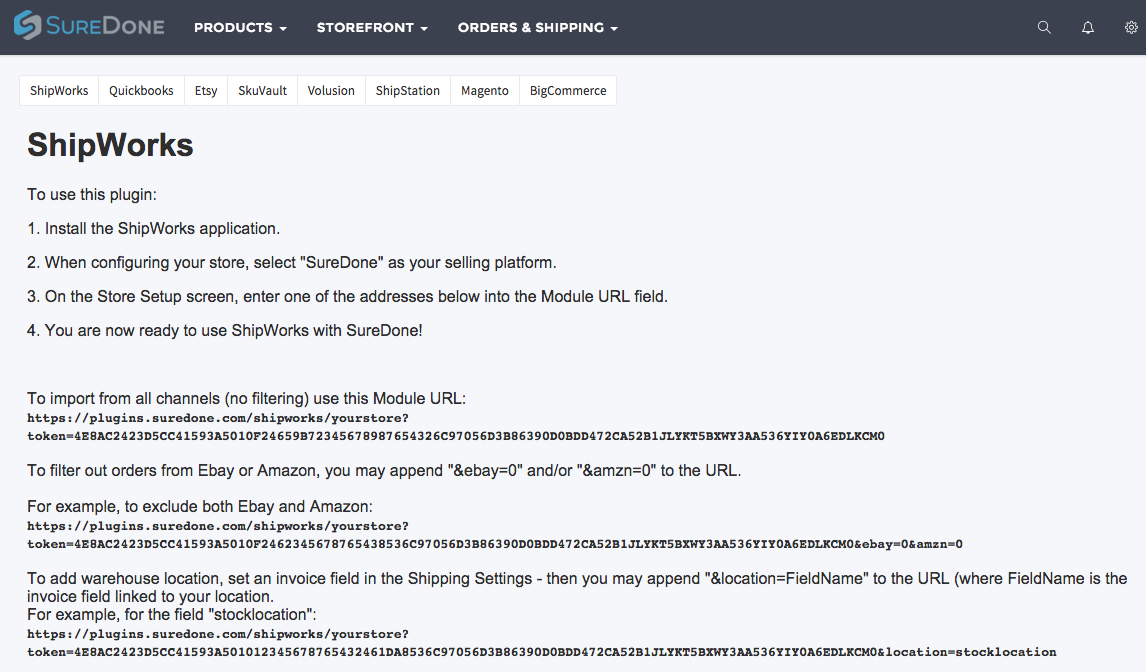Switch to the BigCommerce tab
1146x672 pixels.
[568, 91]
